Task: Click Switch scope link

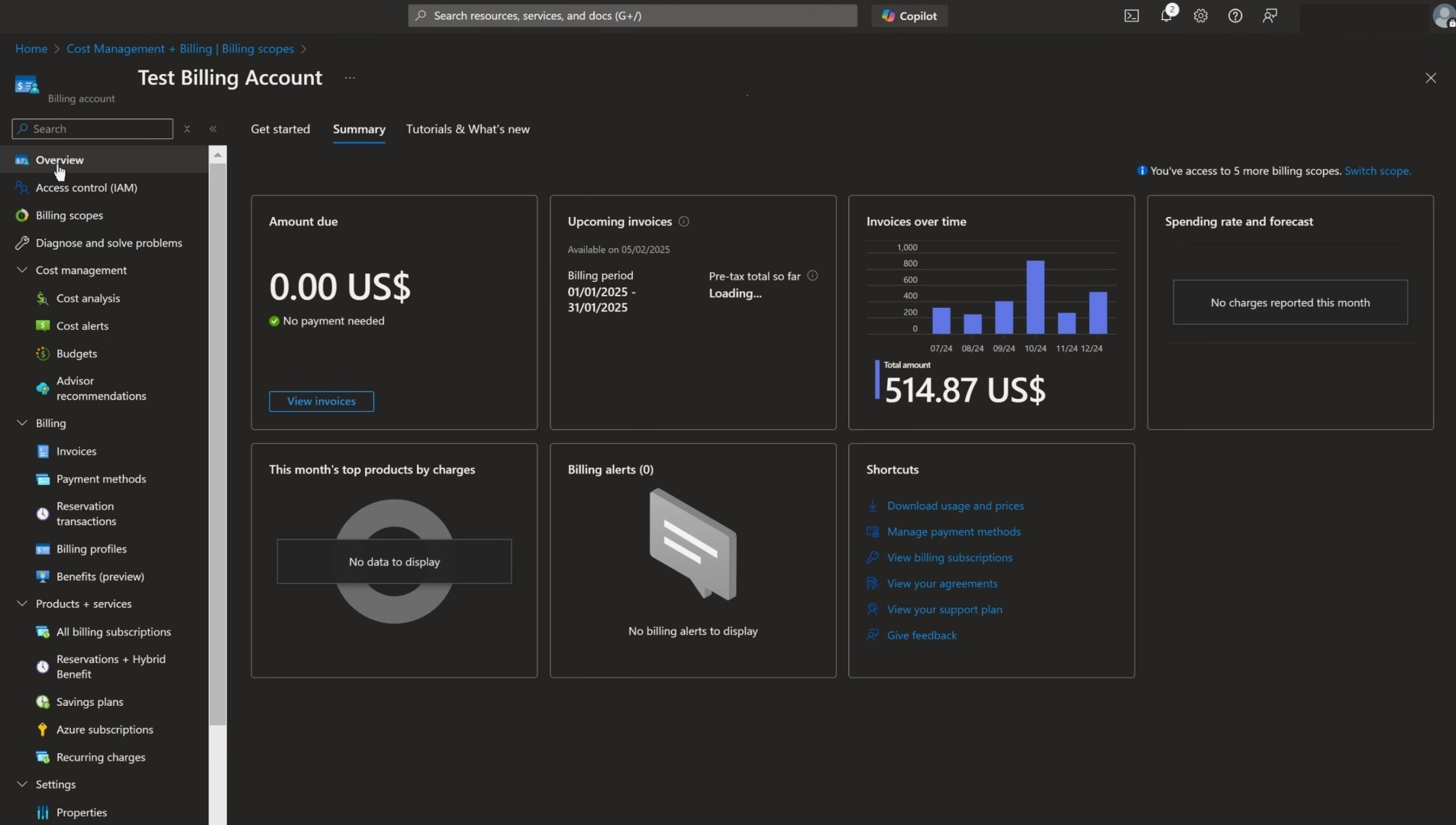Action: [1377, 171]
